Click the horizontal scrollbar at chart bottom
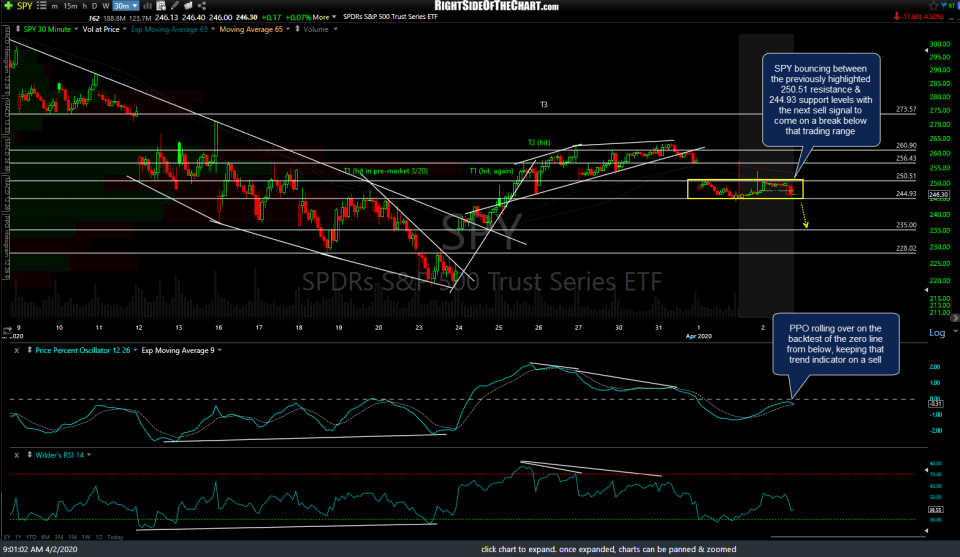The image size is (960, 557). pos(848,537)
